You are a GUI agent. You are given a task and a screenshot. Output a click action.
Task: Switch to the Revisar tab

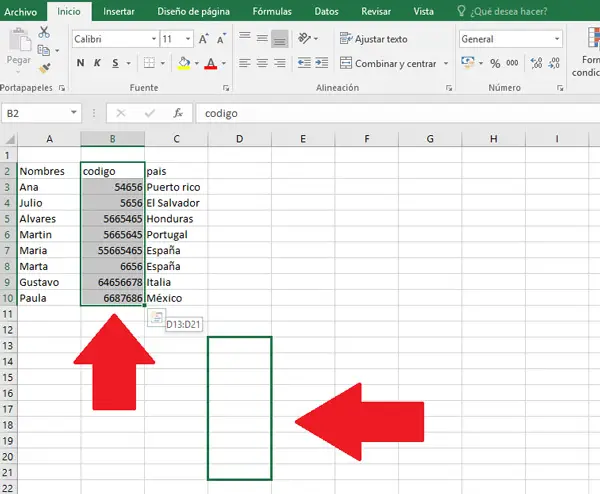(376, 11)
